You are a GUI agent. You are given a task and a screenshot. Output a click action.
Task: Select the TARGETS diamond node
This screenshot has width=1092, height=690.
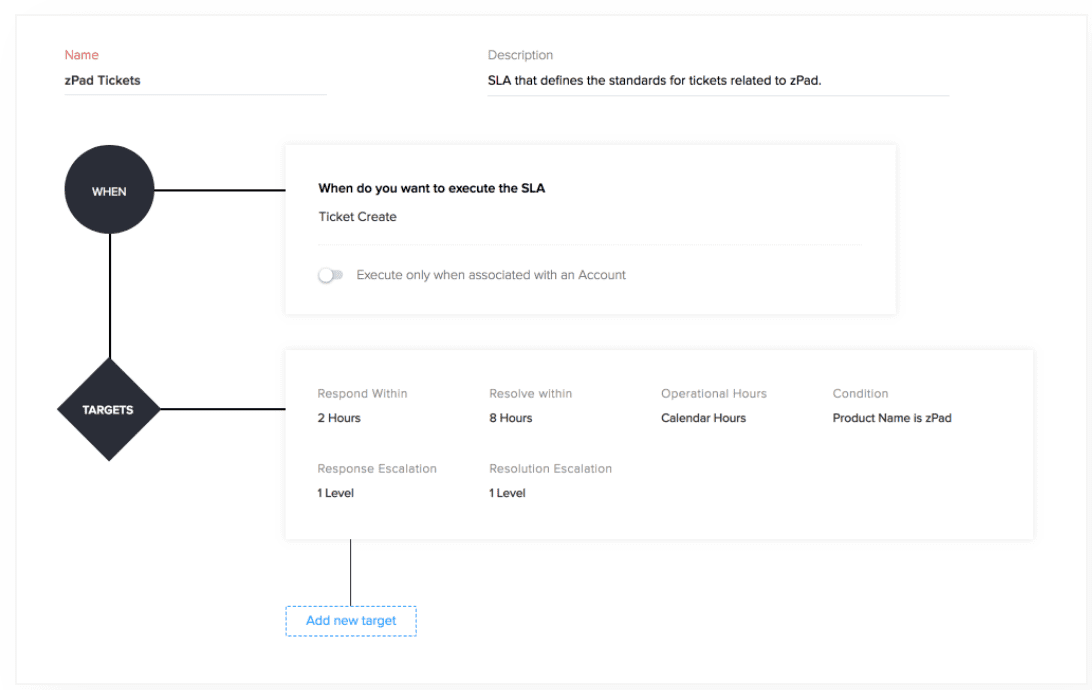109,409
